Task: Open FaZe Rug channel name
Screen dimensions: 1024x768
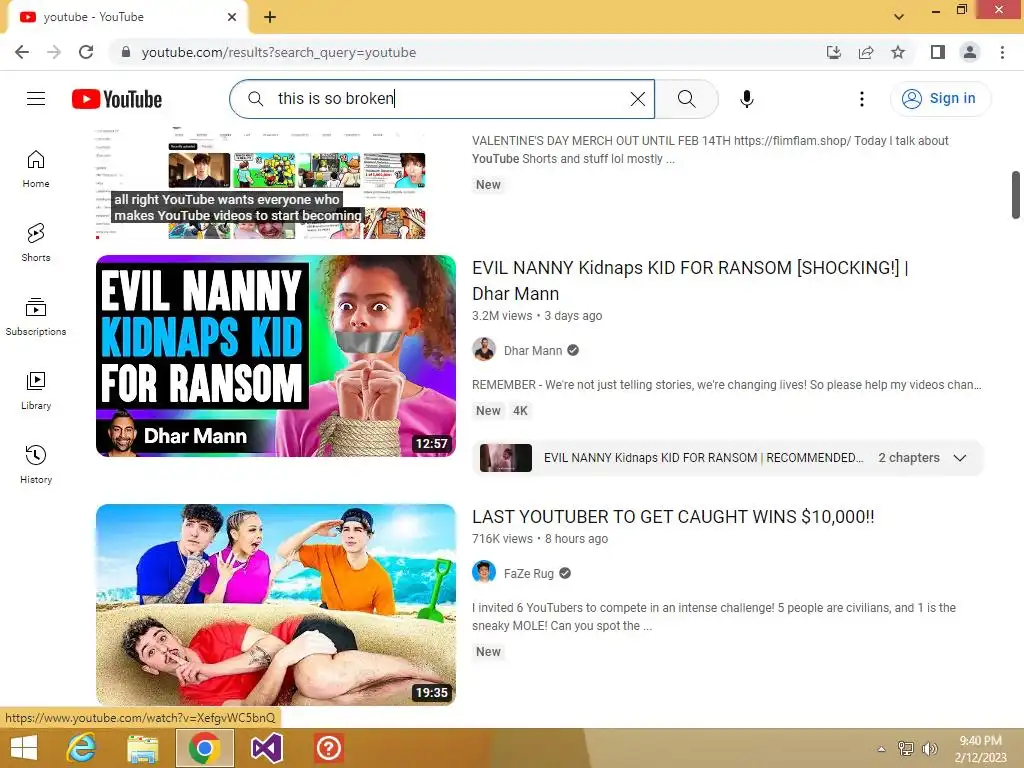Action: coord(529,573)
